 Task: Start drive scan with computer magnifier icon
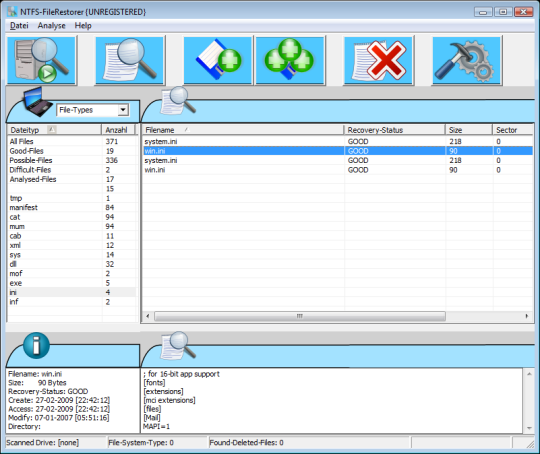(x=41, y=60)
